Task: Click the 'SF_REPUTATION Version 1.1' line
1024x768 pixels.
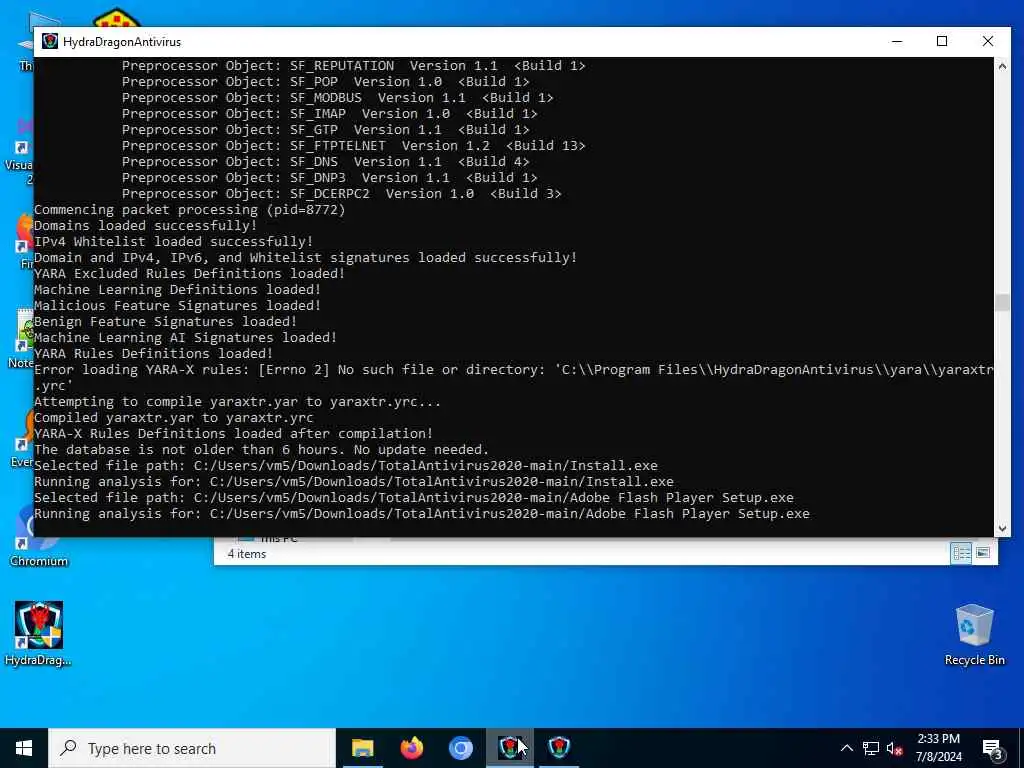Action: 353,65
